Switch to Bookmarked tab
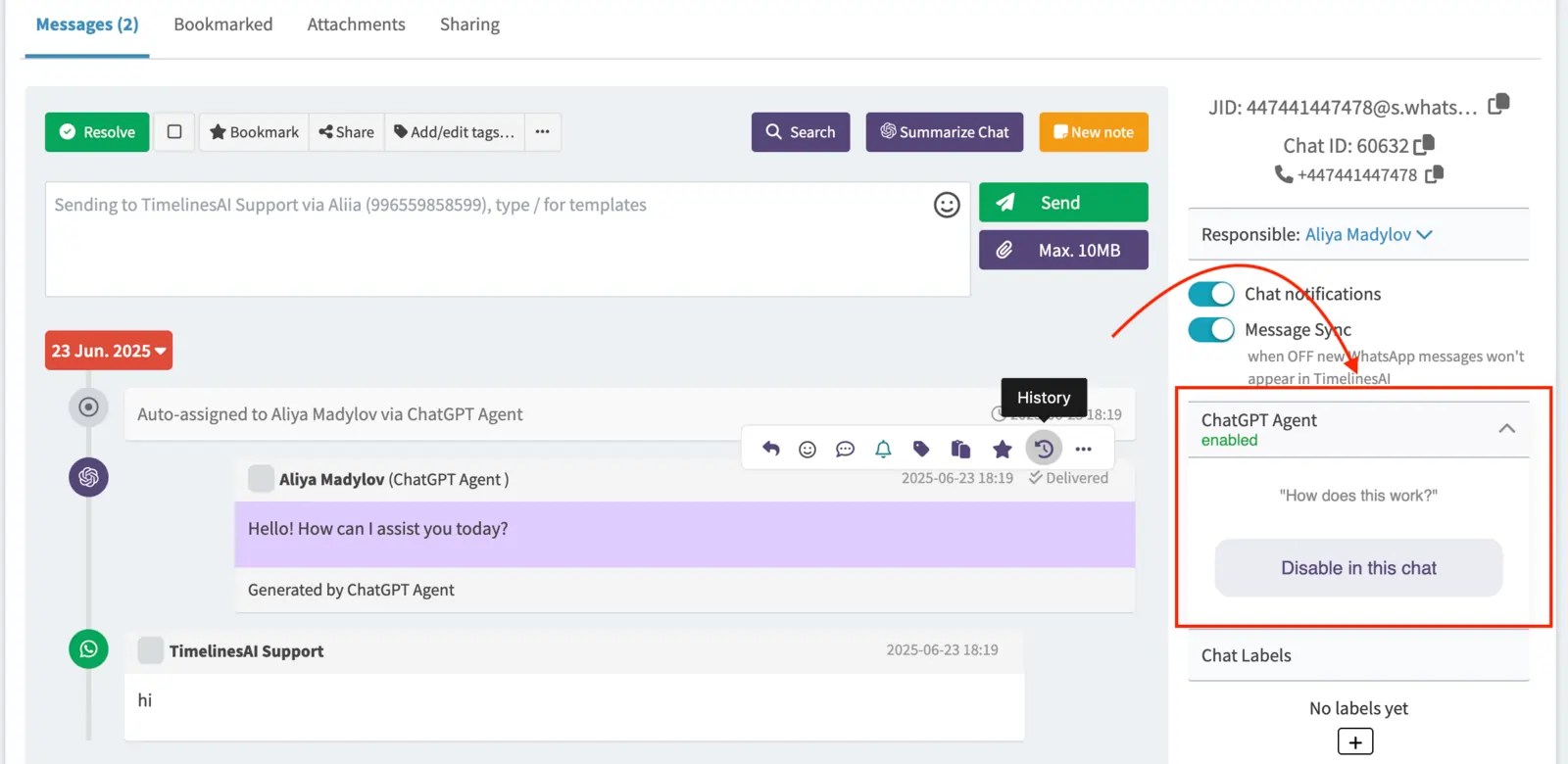This screenshot has height=764, width=1568. coord(223,24)
